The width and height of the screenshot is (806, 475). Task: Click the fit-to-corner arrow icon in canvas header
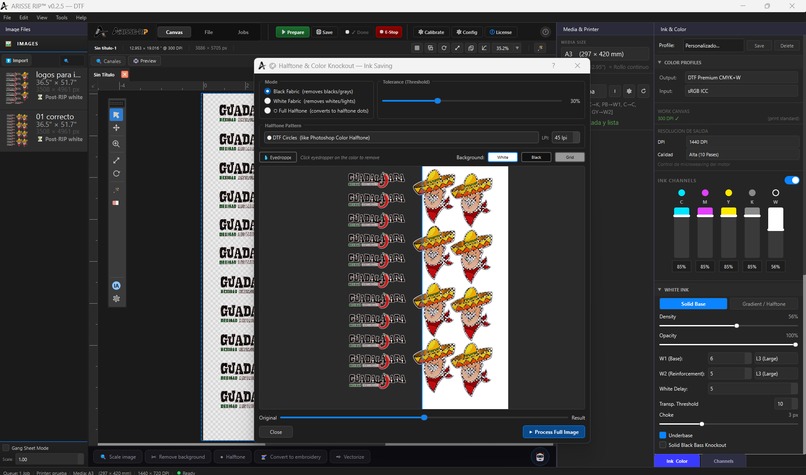(484, 48)
